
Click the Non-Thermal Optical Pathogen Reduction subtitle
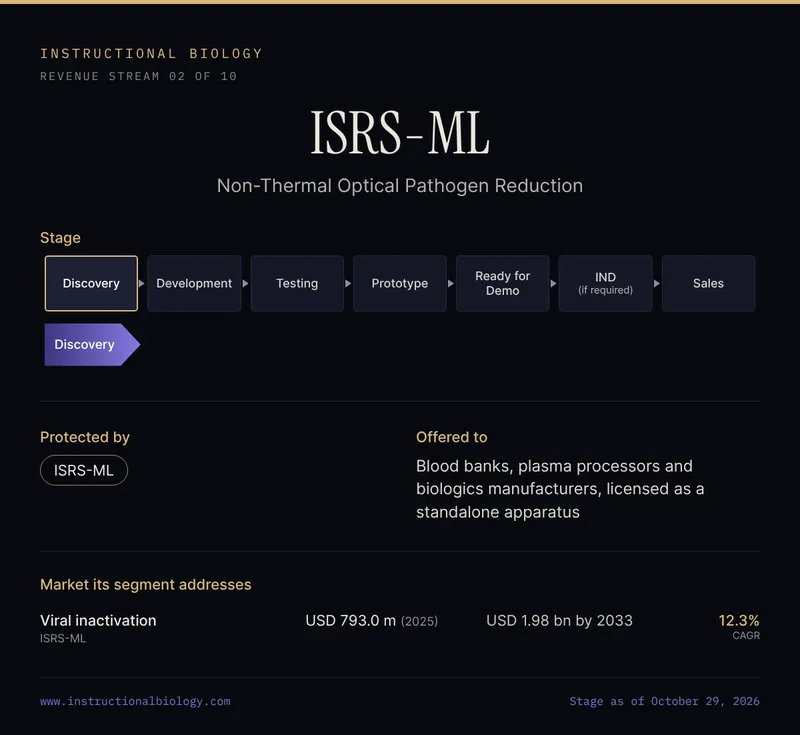pyautogui.click(x=400, y=186)
